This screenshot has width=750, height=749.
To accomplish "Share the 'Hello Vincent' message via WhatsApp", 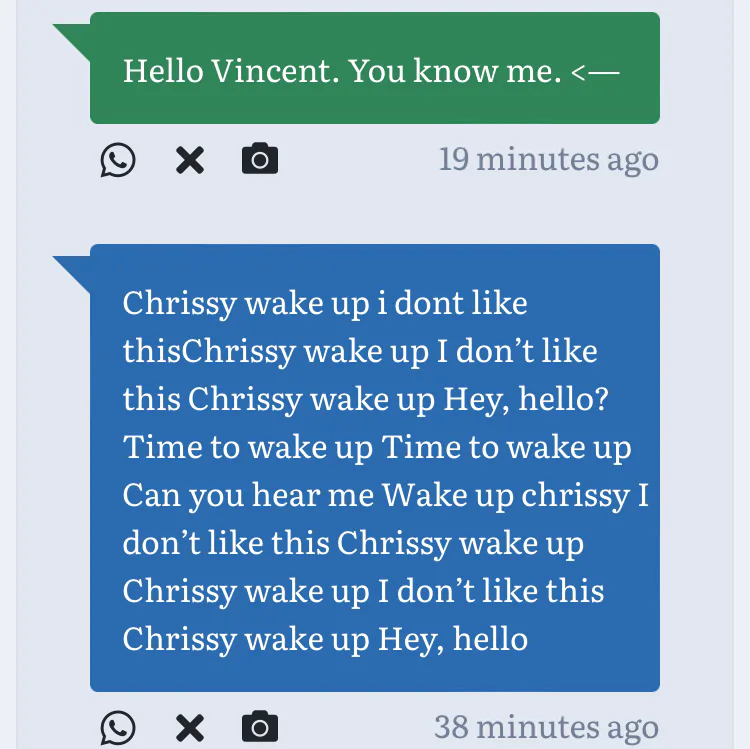I will pos(118,160).
